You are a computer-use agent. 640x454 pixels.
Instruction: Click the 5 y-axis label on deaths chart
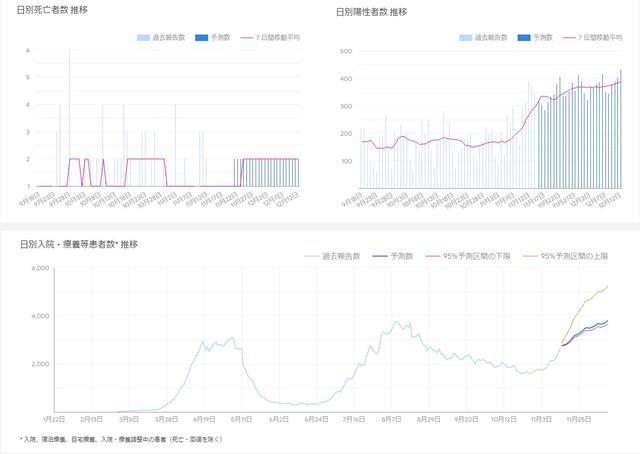[x=28, y=77]
